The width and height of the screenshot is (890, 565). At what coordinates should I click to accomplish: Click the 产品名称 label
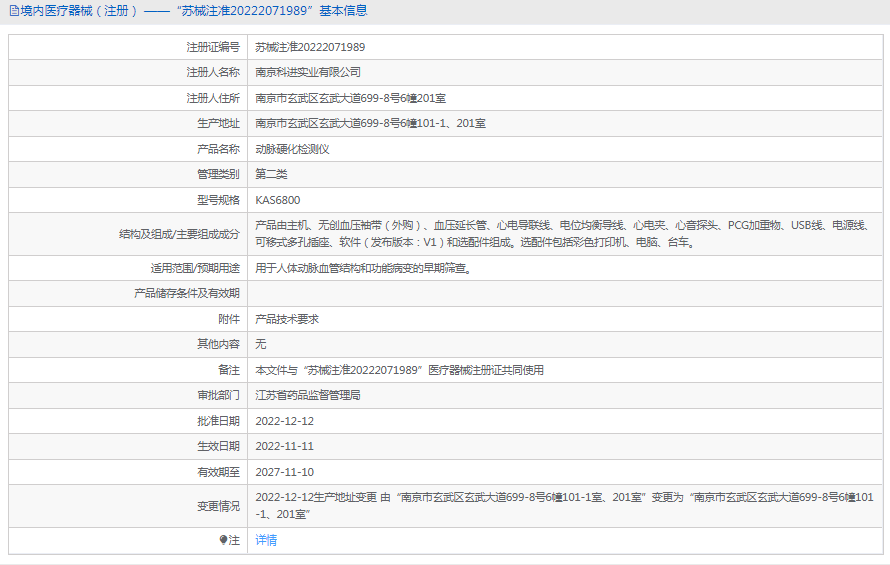click(x=219, y=149)
